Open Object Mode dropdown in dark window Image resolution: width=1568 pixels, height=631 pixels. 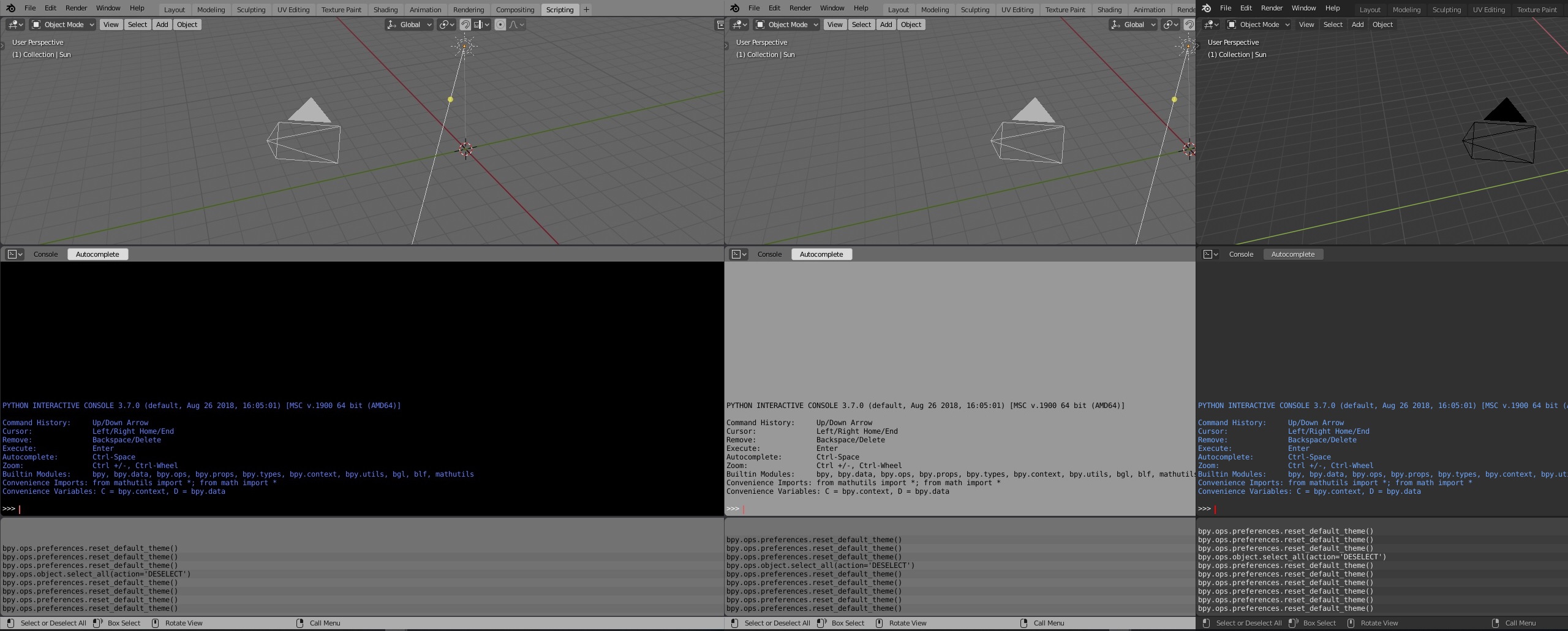(1258, 25)
